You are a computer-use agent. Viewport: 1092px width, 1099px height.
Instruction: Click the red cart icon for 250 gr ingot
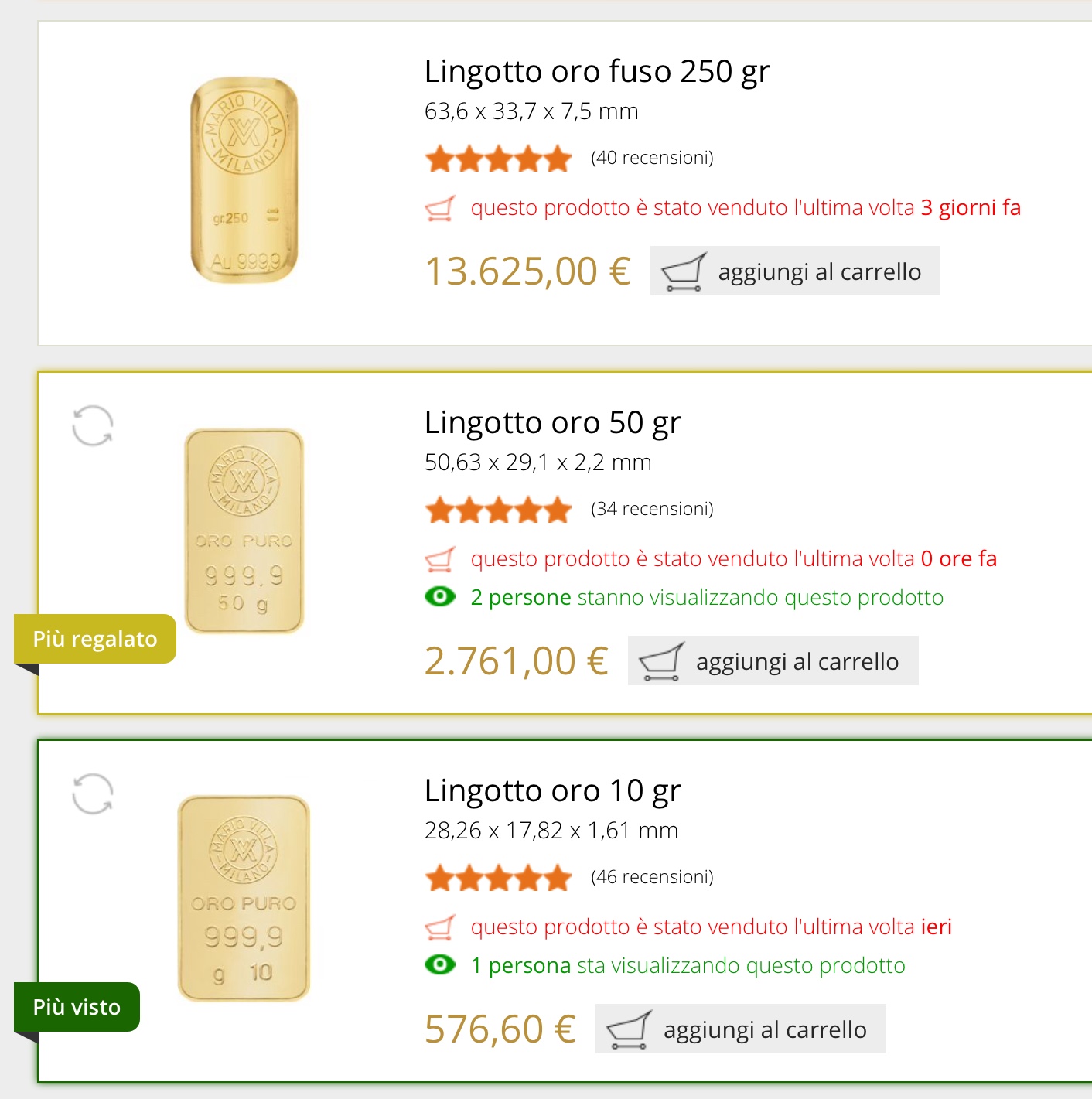tap(440, 208)
